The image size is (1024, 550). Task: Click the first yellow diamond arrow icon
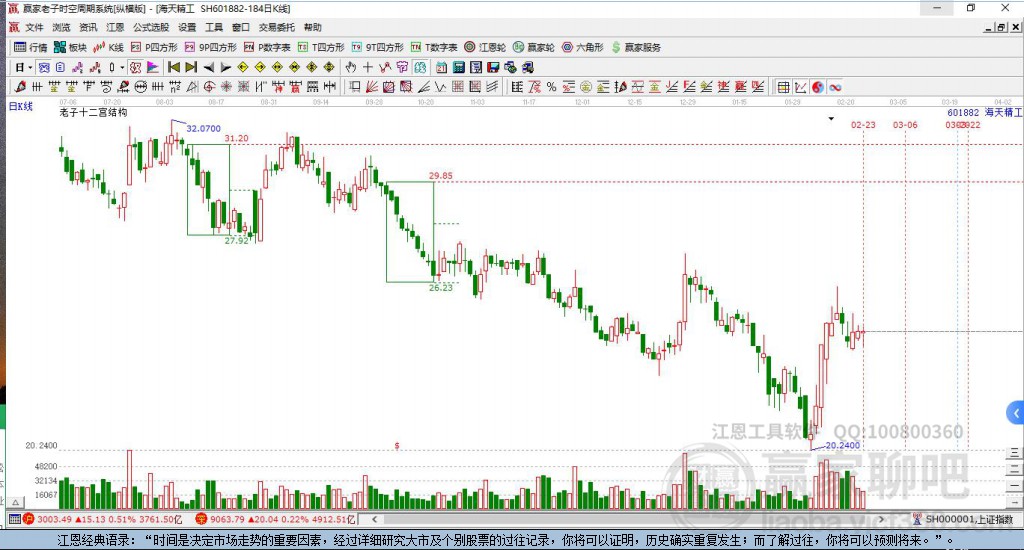(x=242, y=67)
